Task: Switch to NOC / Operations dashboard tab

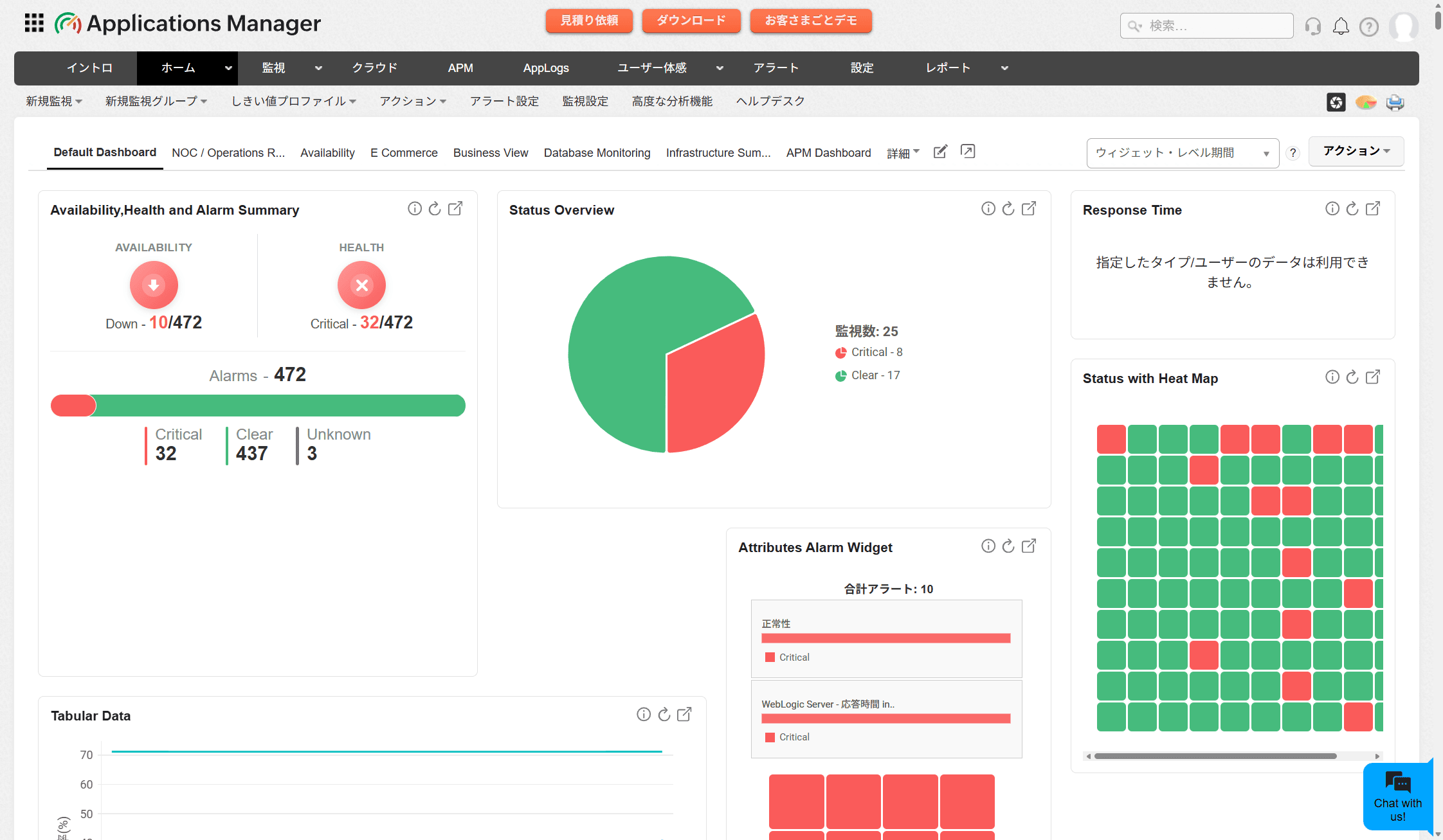Action: (x=228, y=153)
